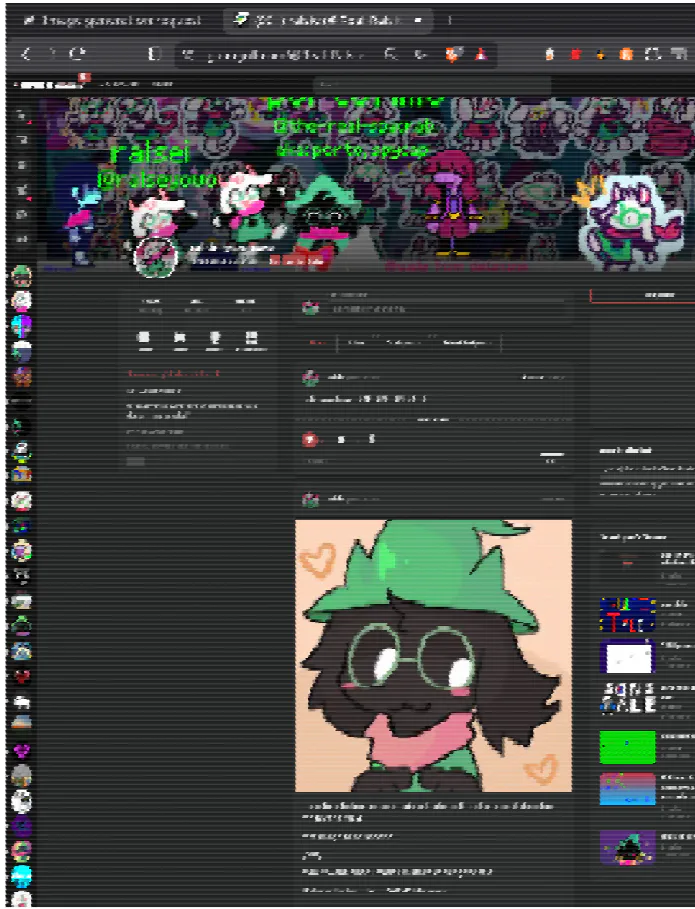Open the green-hat avatar atop the sidebar list
This screenshot has height=909, width=695.
(21, 276)
